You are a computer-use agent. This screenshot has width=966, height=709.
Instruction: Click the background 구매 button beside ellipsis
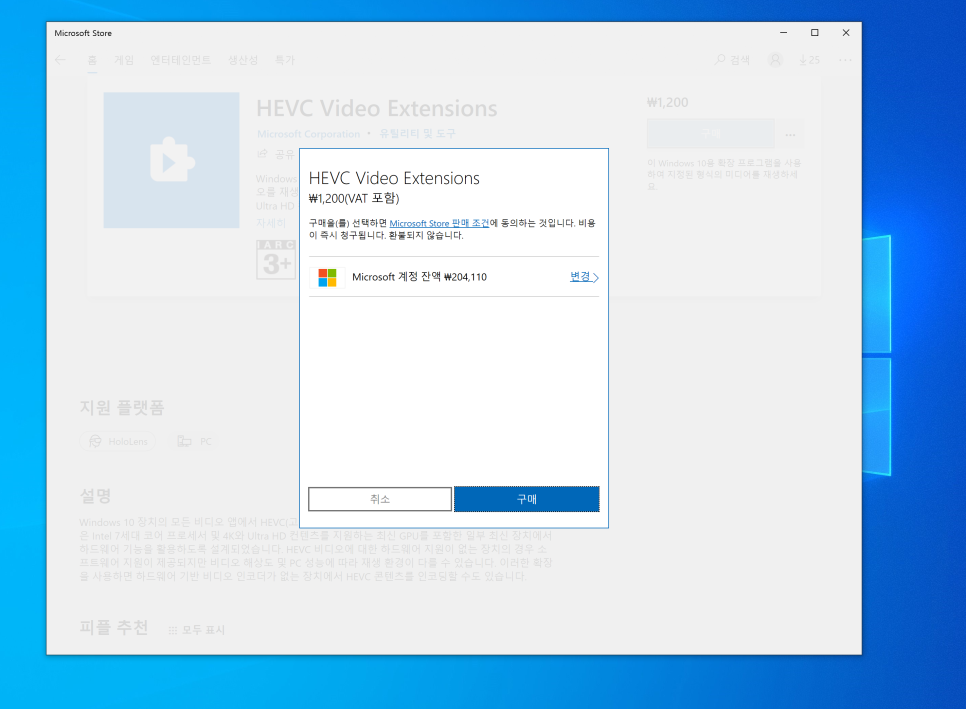pyautogui.click(x=710, y=134)
